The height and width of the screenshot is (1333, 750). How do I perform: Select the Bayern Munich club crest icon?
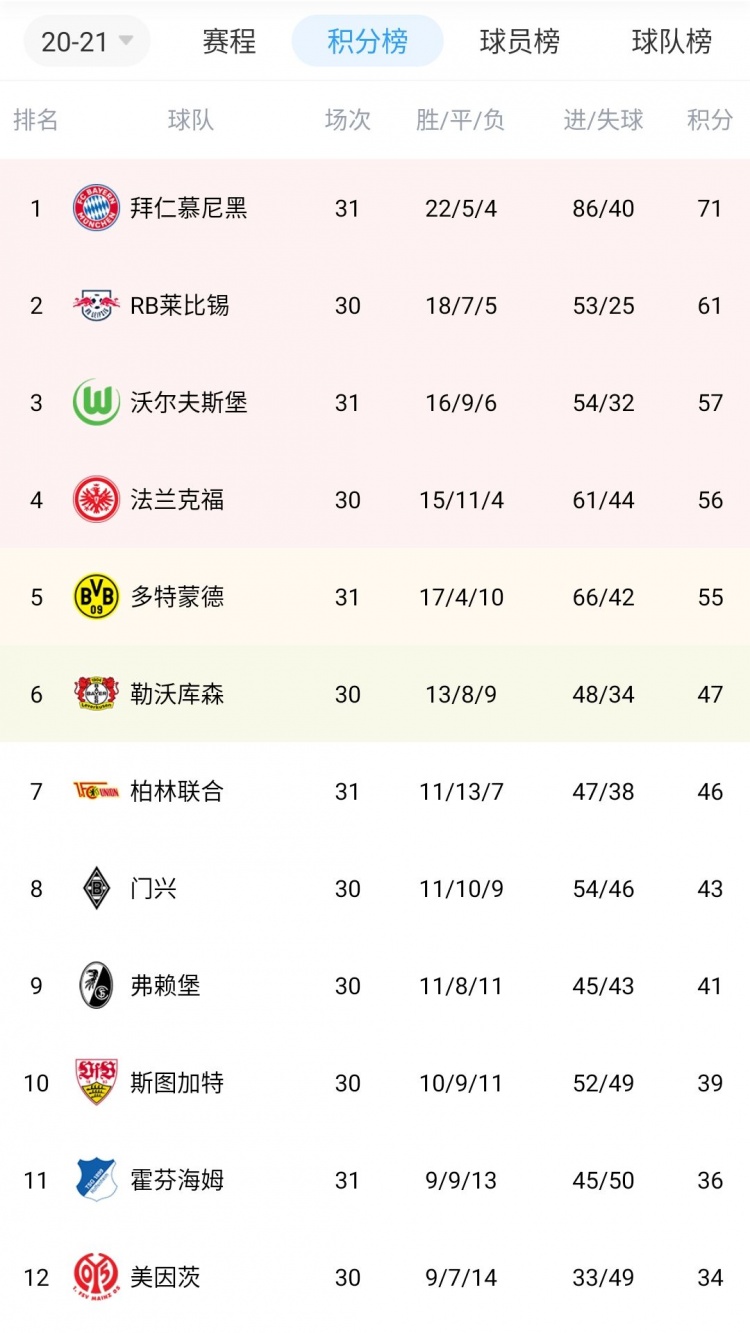96,208
